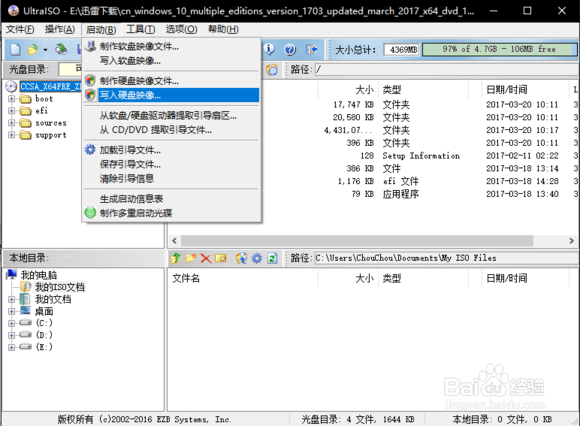Select 写入硬盘映像... highlighted menu entry
The width and height of the screenshot is (580, 426).
pos(172,95)
